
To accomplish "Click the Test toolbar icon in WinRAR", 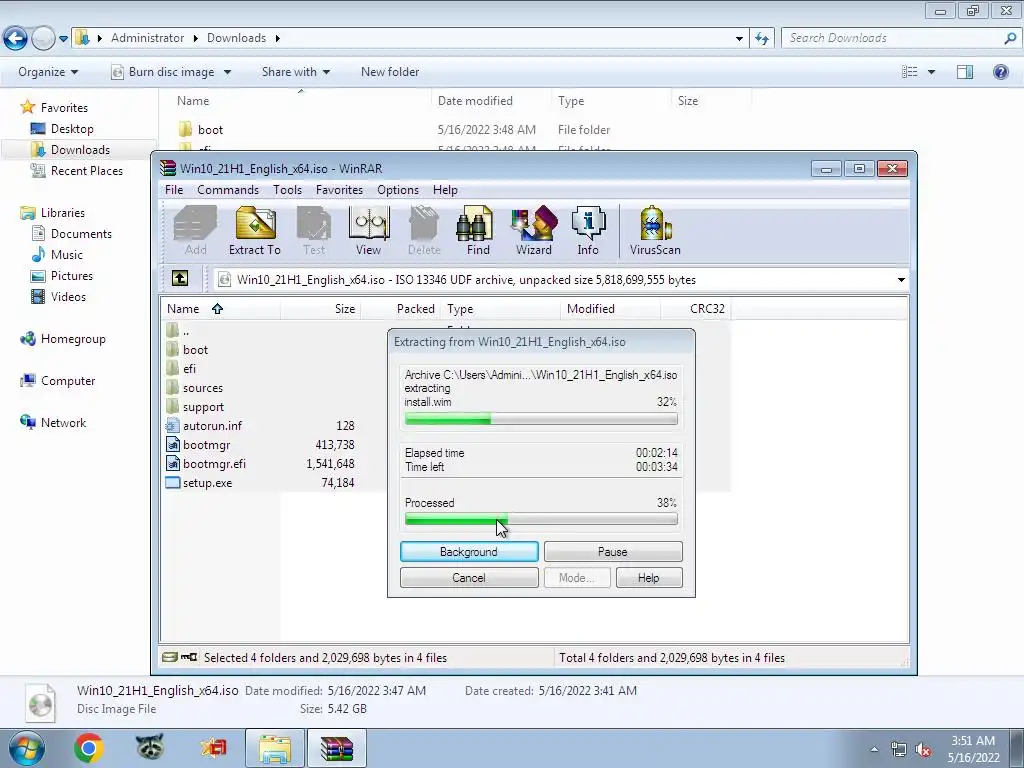I will click(x=313, y=230).
